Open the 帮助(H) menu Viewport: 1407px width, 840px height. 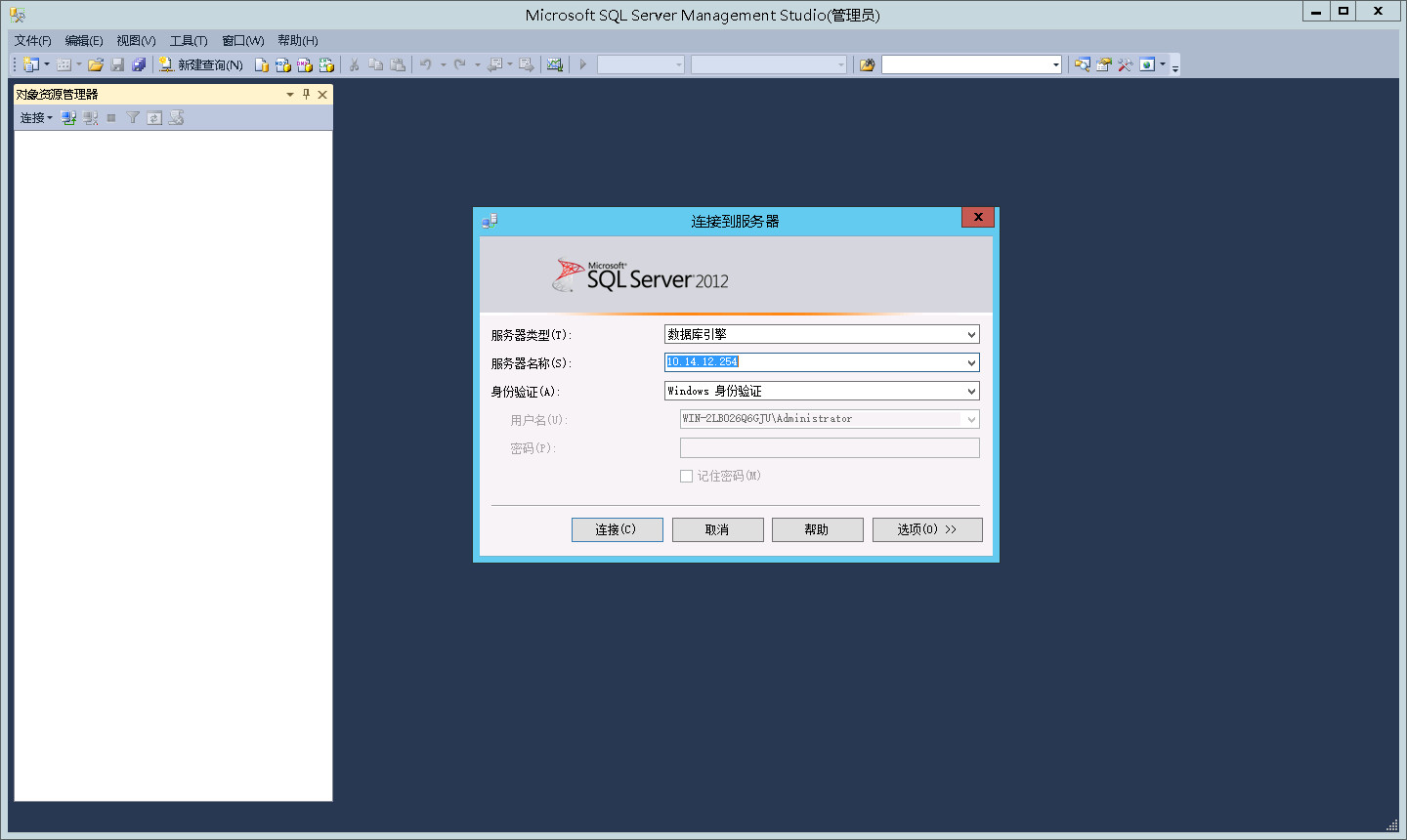pos(297,40)
